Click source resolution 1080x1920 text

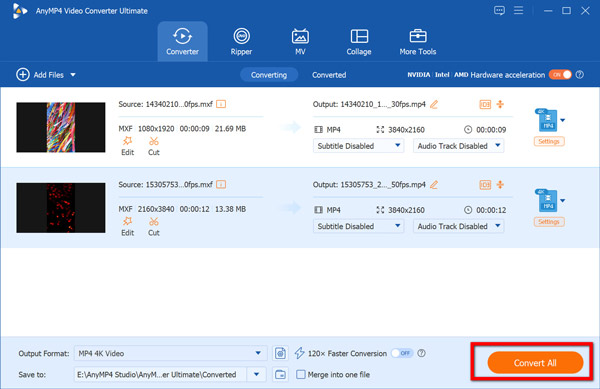point(156,129)
